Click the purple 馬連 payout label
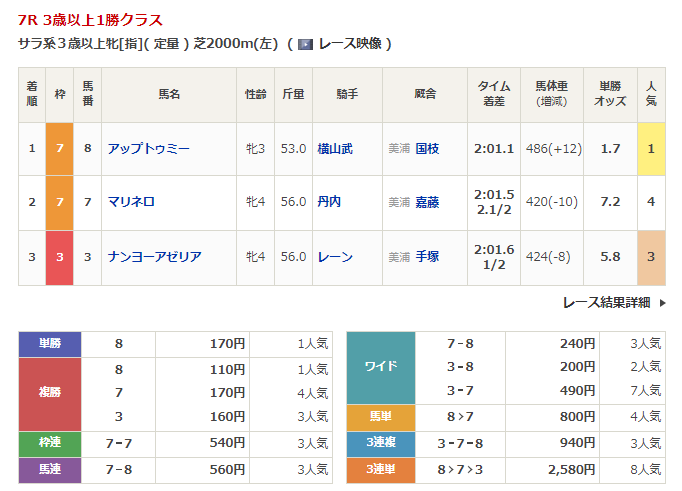This screenshot has width=682, height=491. [x=50, y=469]
